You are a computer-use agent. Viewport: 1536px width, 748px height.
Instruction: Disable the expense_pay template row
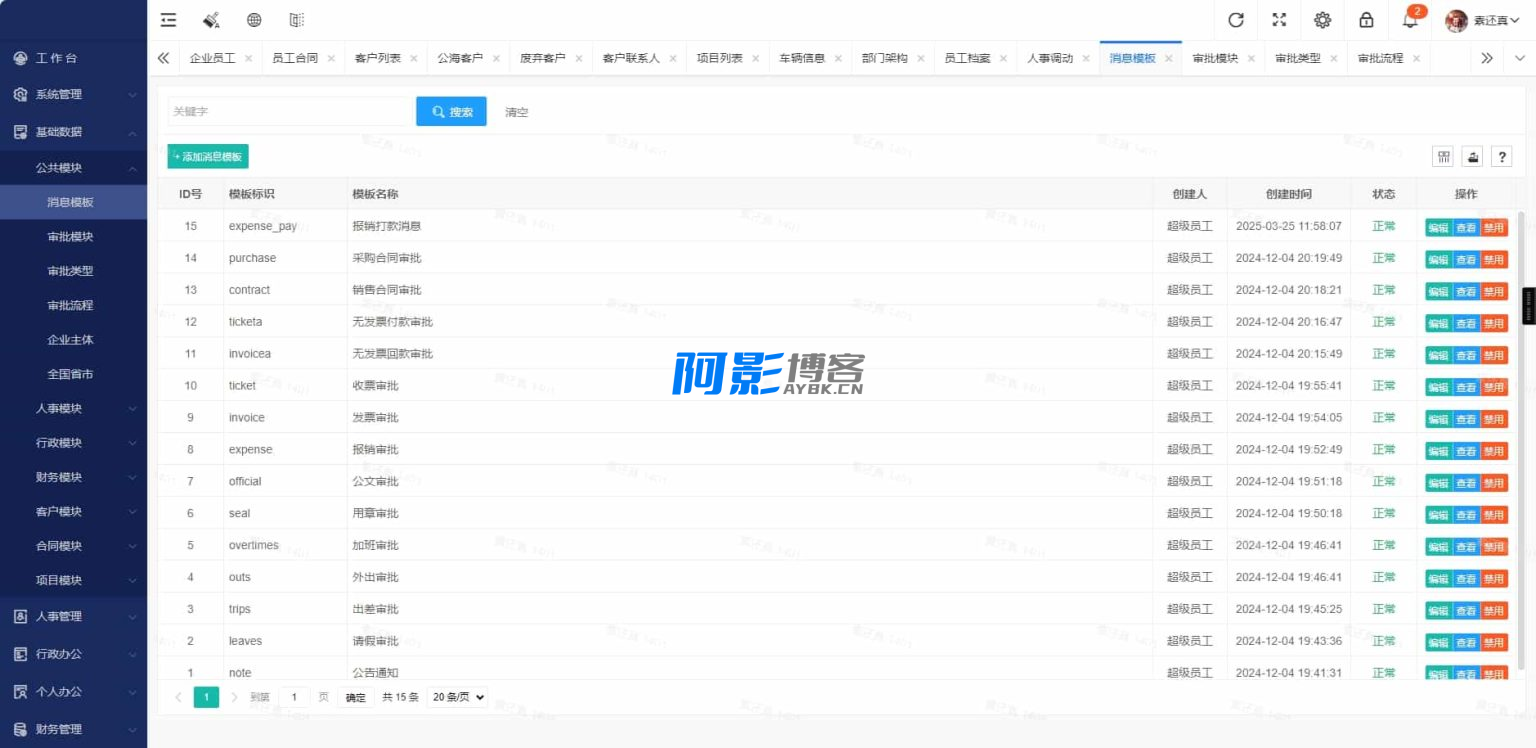point(1493,227)
